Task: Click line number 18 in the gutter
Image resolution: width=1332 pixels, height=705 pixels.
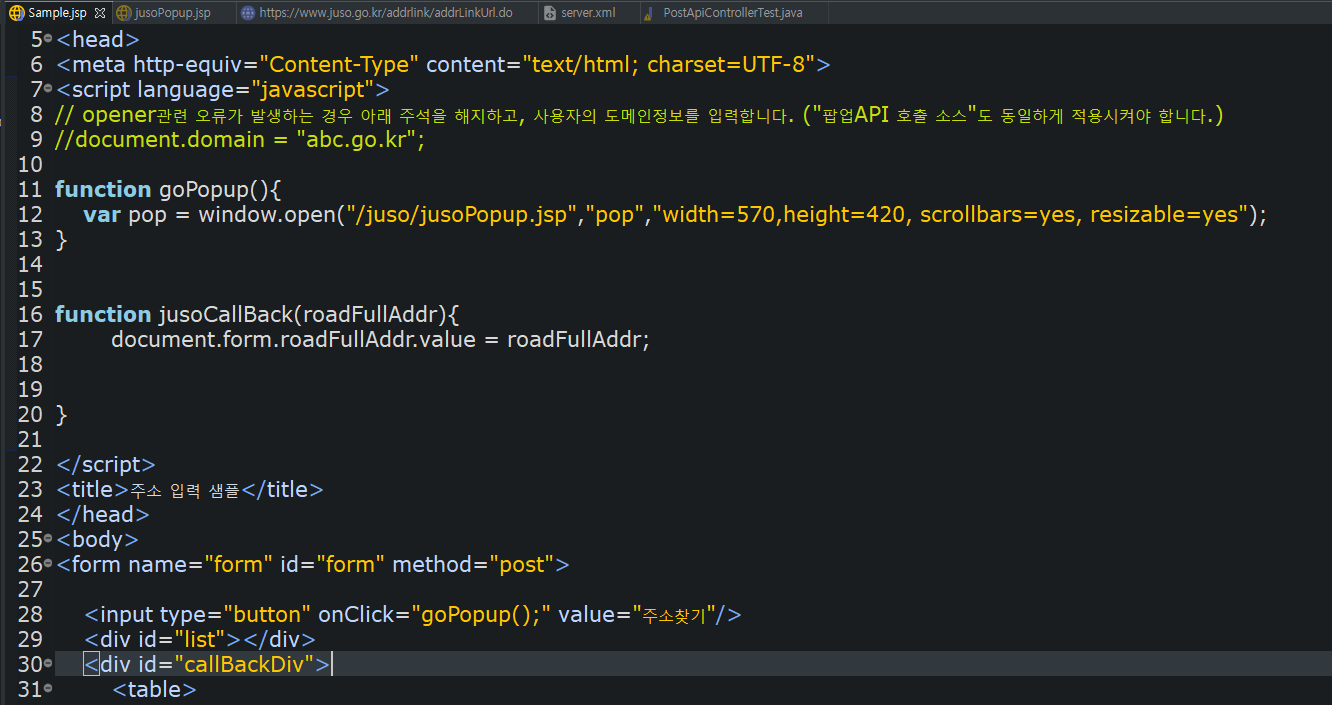Action: pyautogui.click(x=30, y=365)
